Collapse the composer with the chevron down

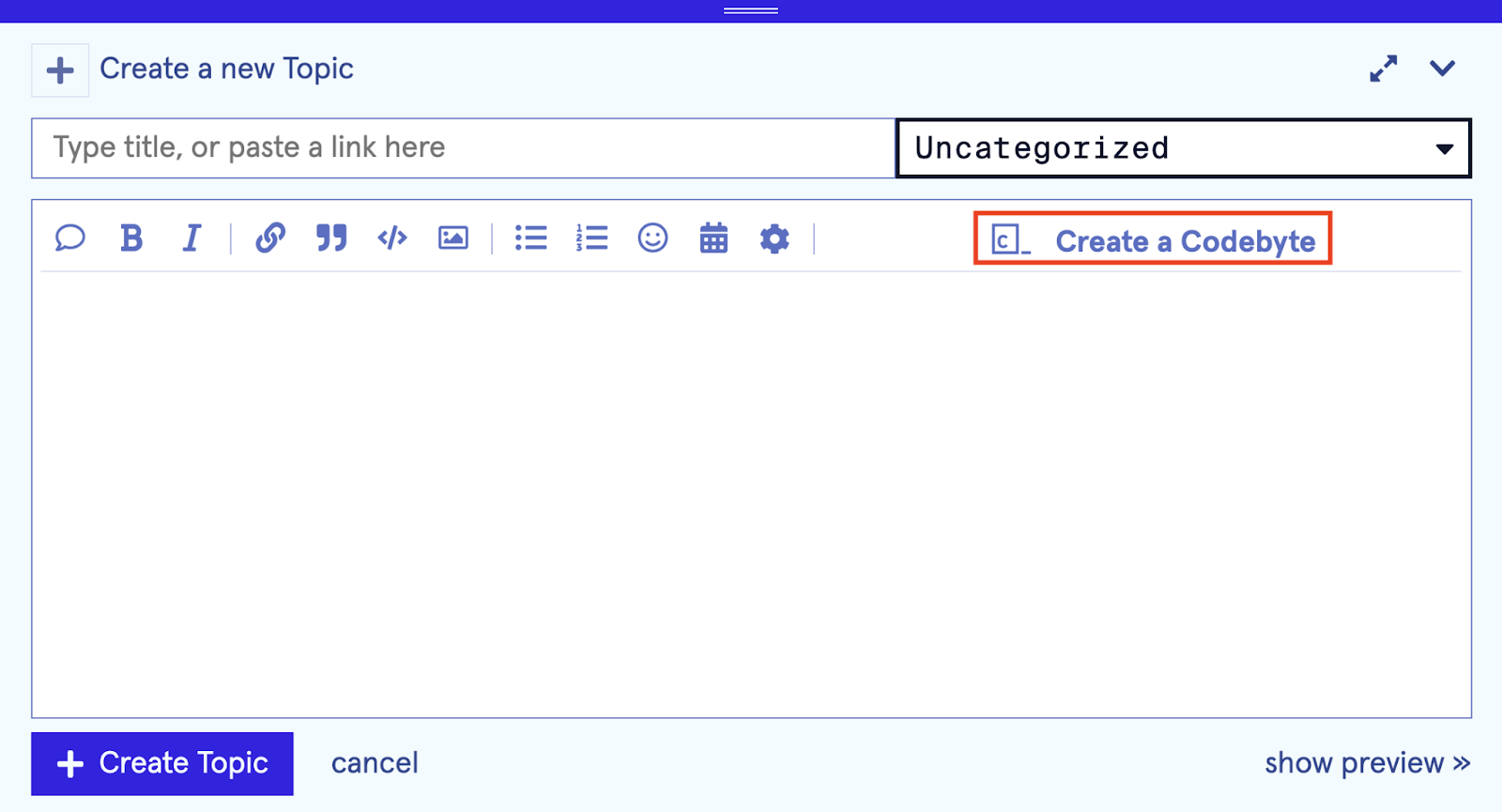(x=1442, y=69)
